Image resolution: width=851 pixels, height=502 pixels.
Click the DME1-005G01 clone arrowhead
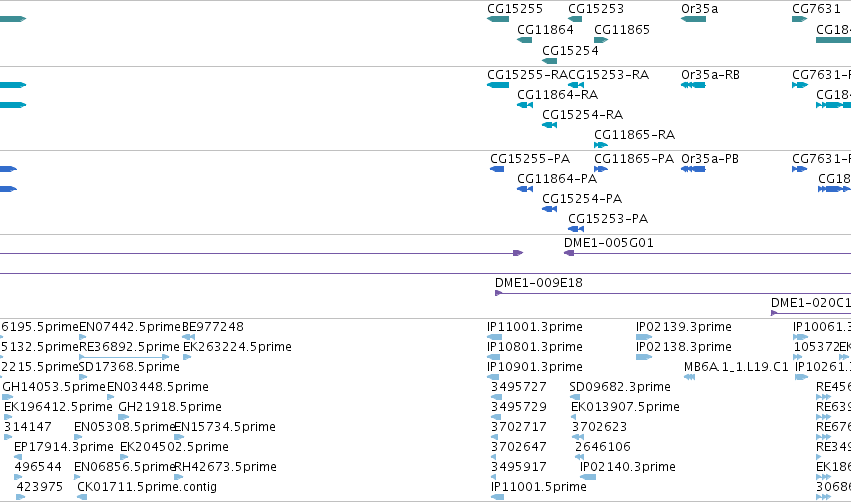pyautogui.click(x=569, y=253)
